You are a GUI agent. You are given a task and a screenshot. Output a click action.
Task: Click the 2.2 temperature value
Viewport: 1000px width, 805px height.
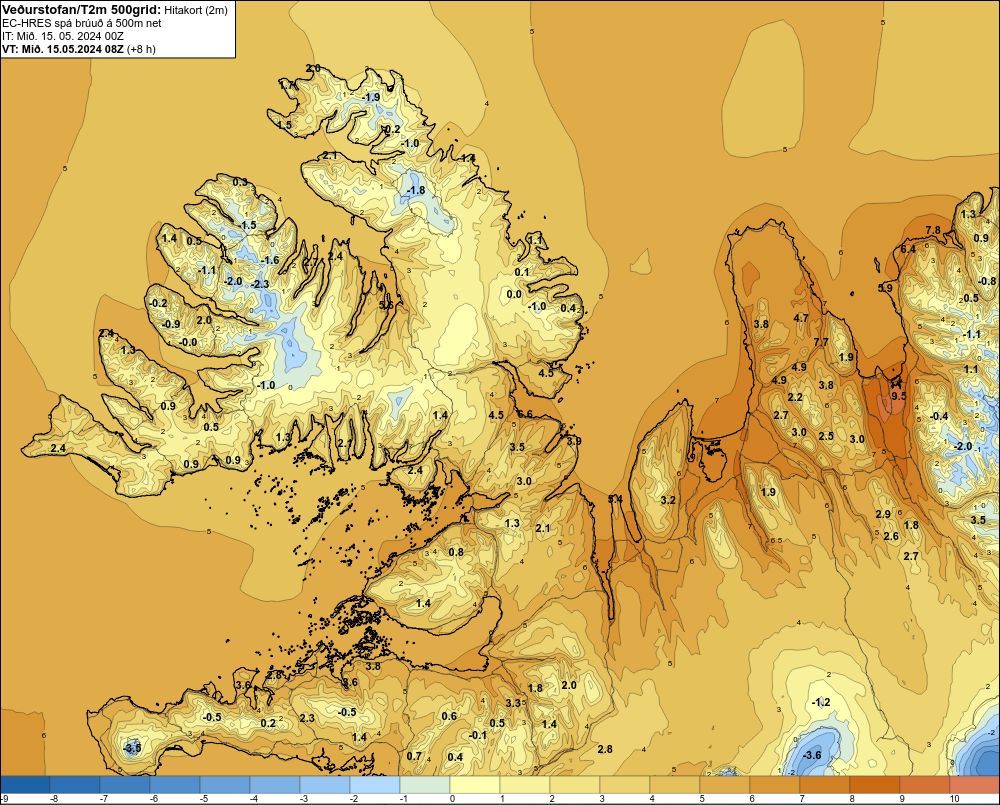(795, 397)
